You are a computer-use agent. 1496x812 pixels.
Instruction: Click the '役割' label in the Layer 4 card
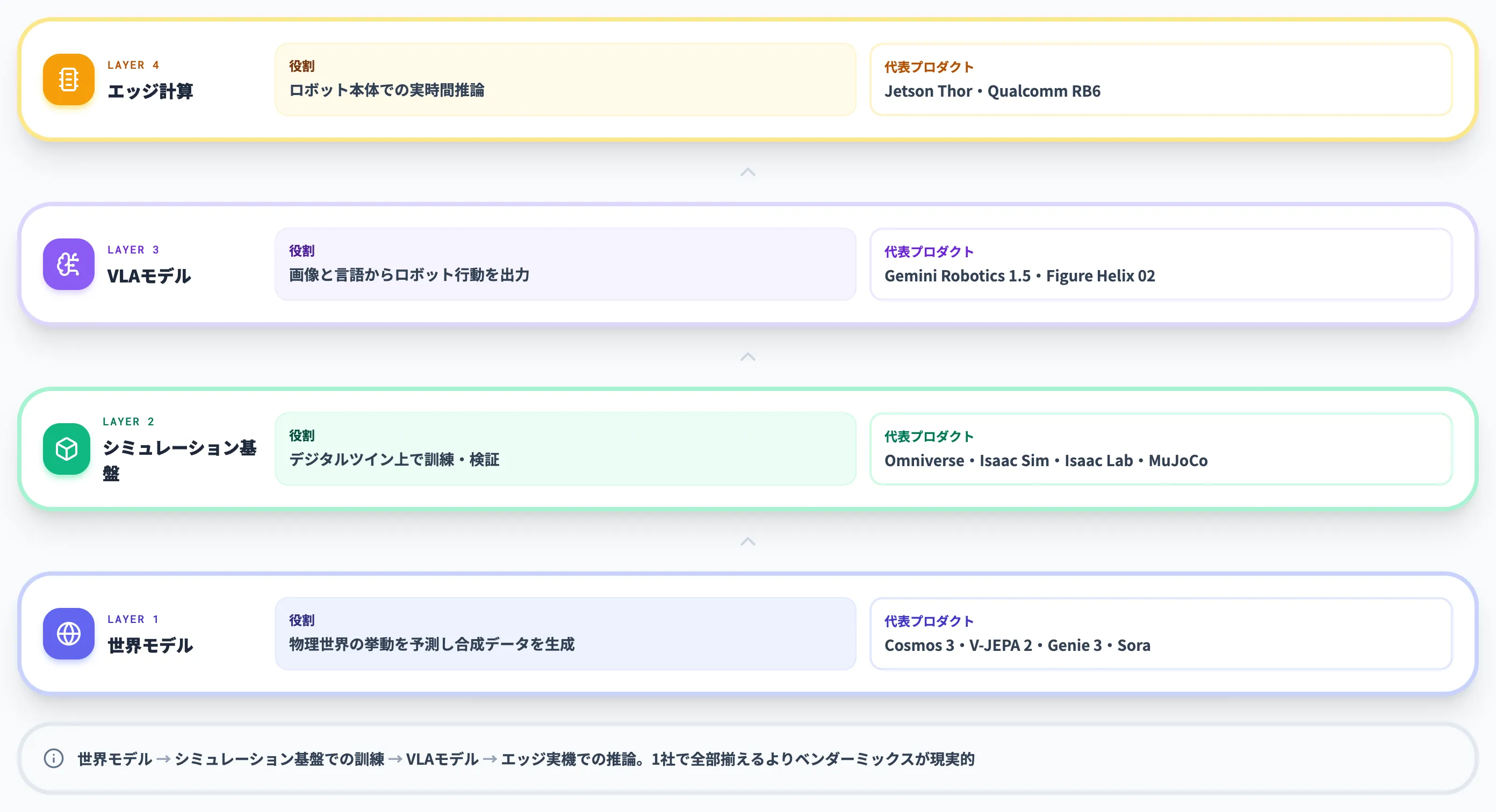302,66
